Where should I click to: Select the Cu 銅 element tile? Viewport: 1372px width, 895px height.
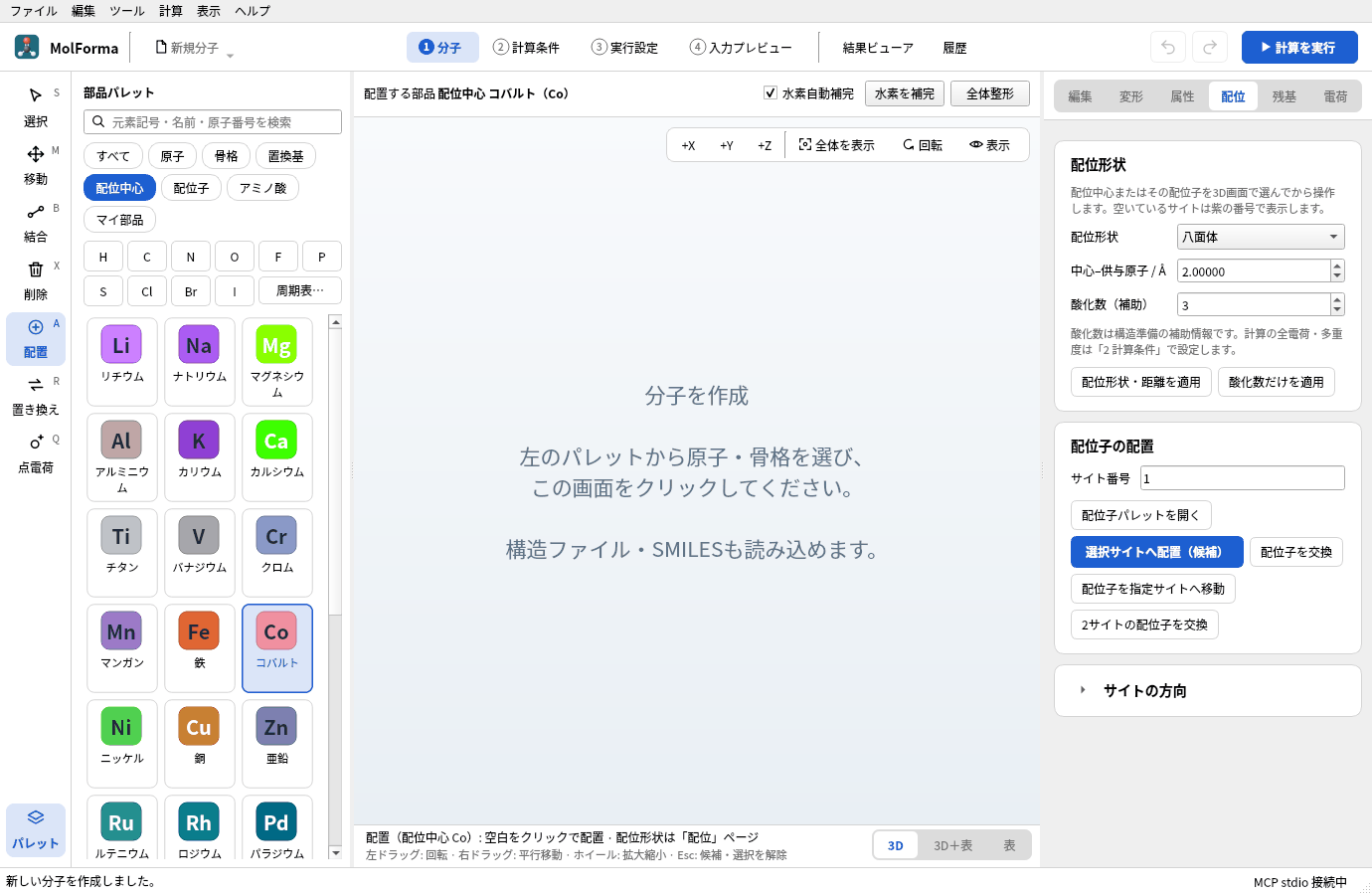click(200, 743)
